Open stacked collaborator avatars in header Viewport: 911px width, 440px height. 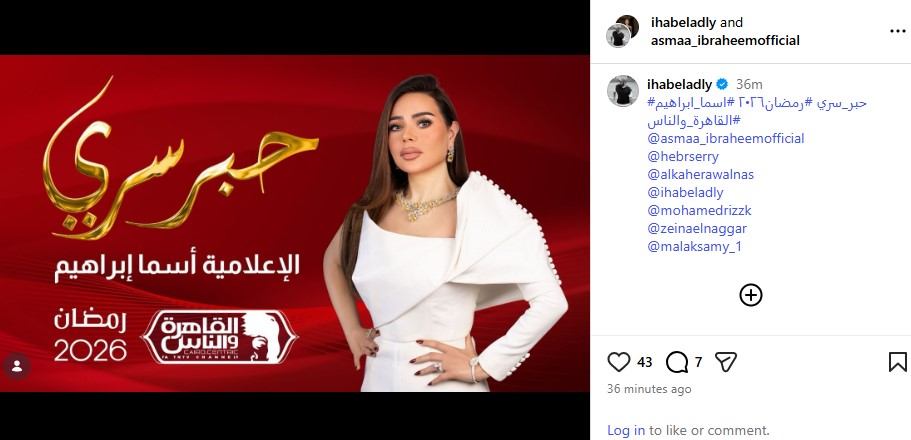coord(622,31)
